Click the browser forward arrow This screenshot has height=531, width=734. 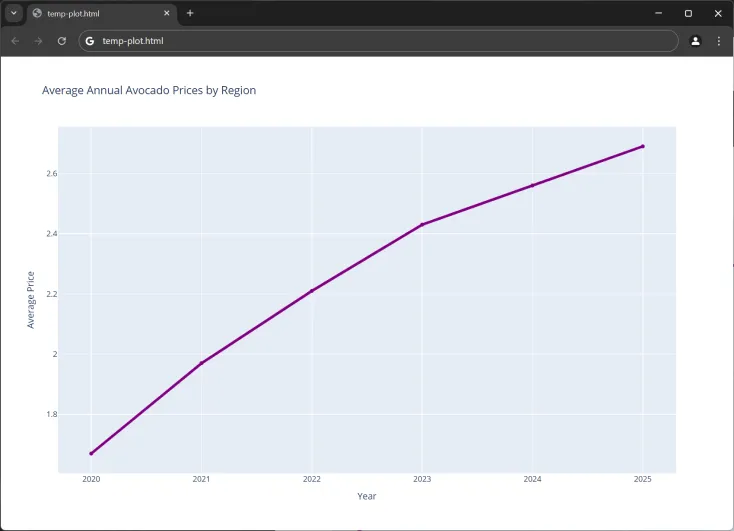click(x=38, y=41)
